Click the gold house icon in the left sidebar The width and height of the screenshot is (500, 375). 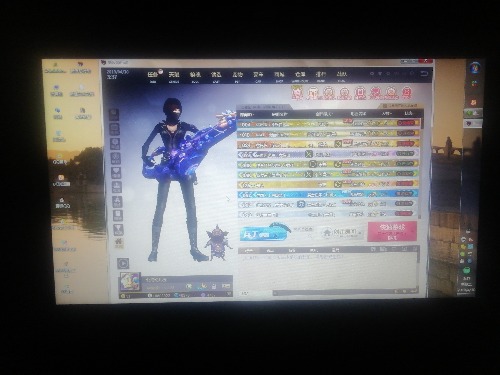119,243
